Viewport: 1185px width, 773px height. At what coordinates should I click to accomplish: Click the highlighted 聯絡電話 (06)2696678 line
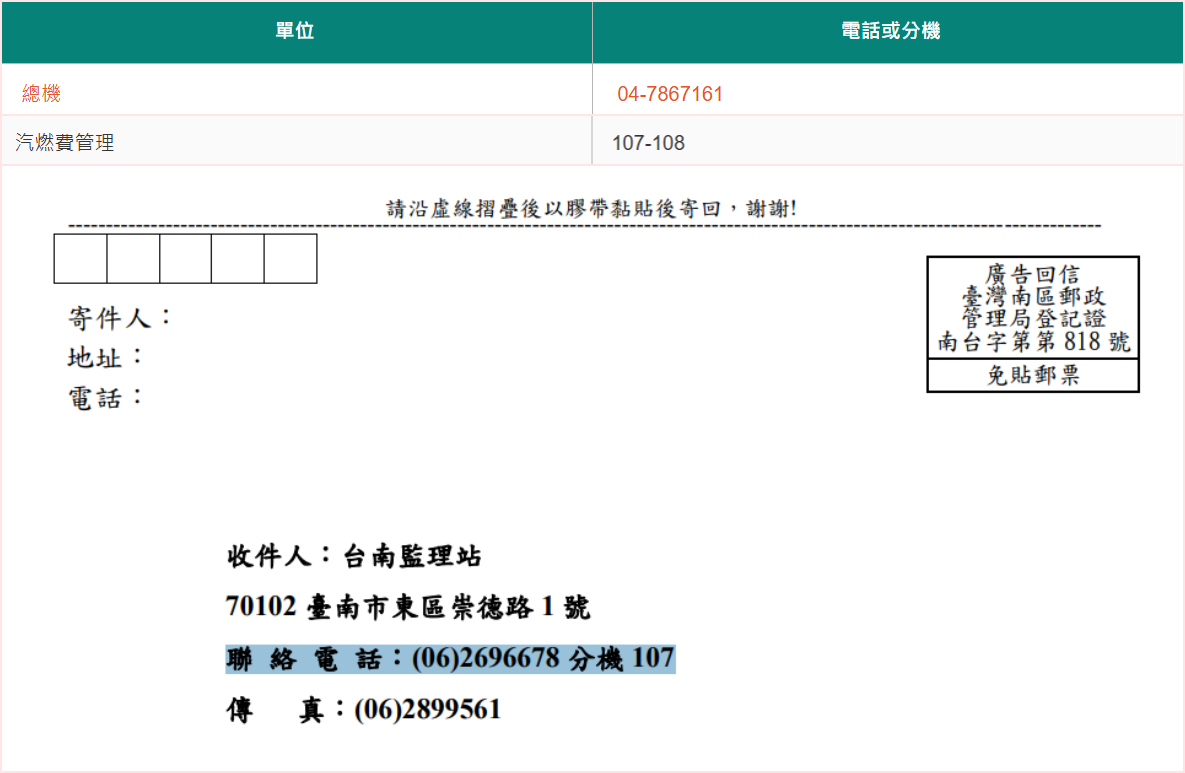450,659
